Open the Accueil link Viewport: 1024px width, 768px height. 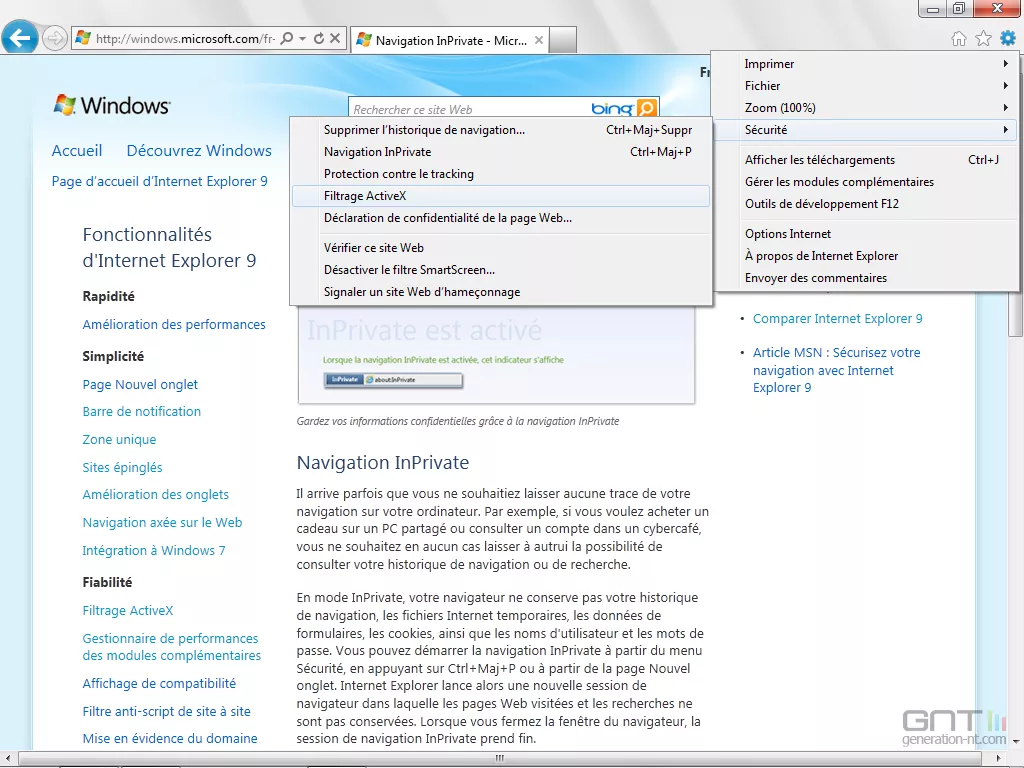(77, 151)
